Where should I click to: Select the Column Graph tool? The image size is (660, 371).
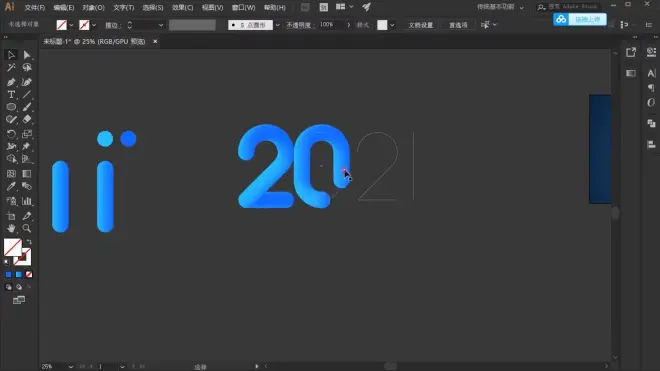27,201
